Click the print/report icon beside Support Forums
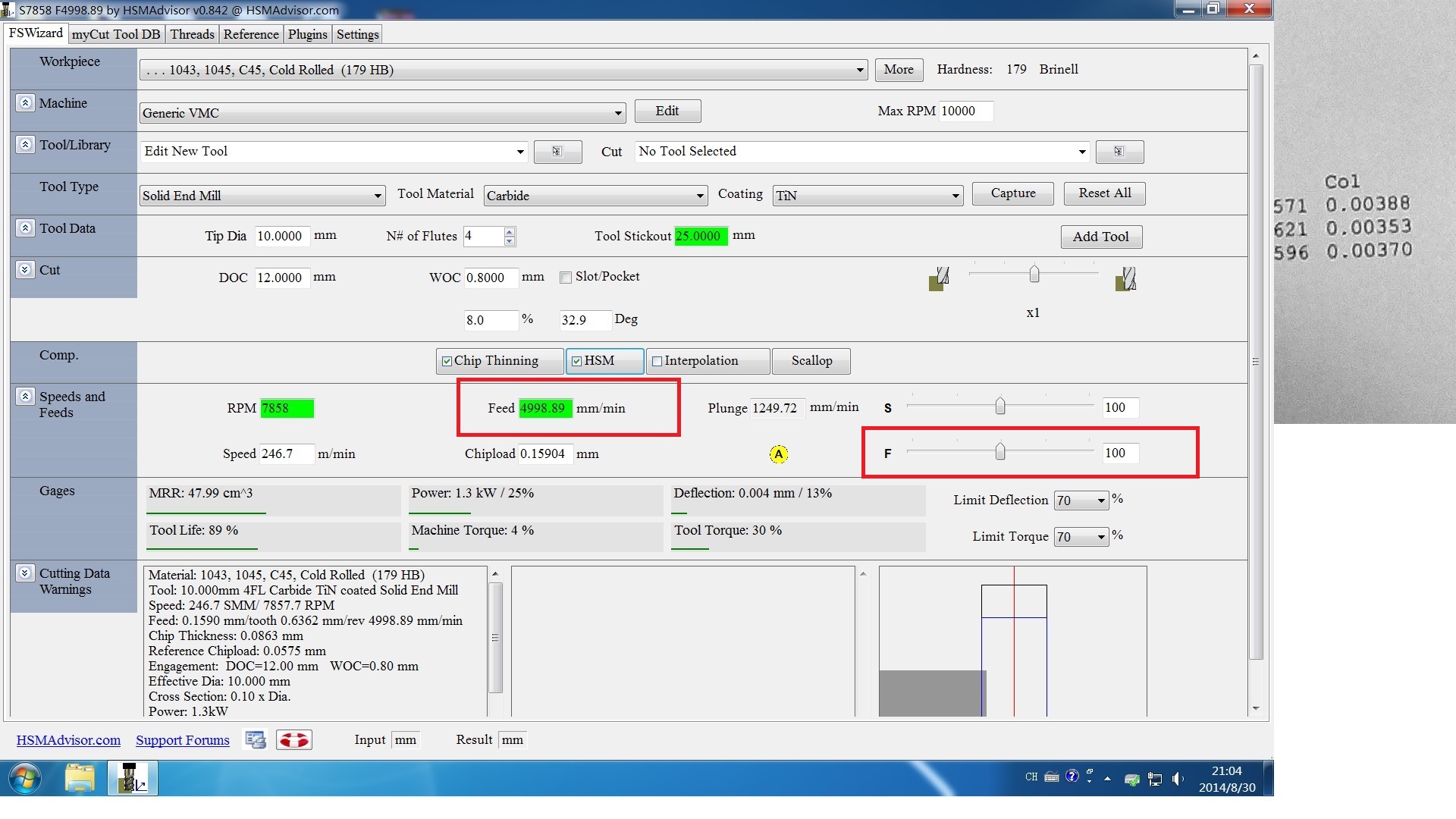The width and height of the screenshot is (1456, 819). [x=255, y=739]
